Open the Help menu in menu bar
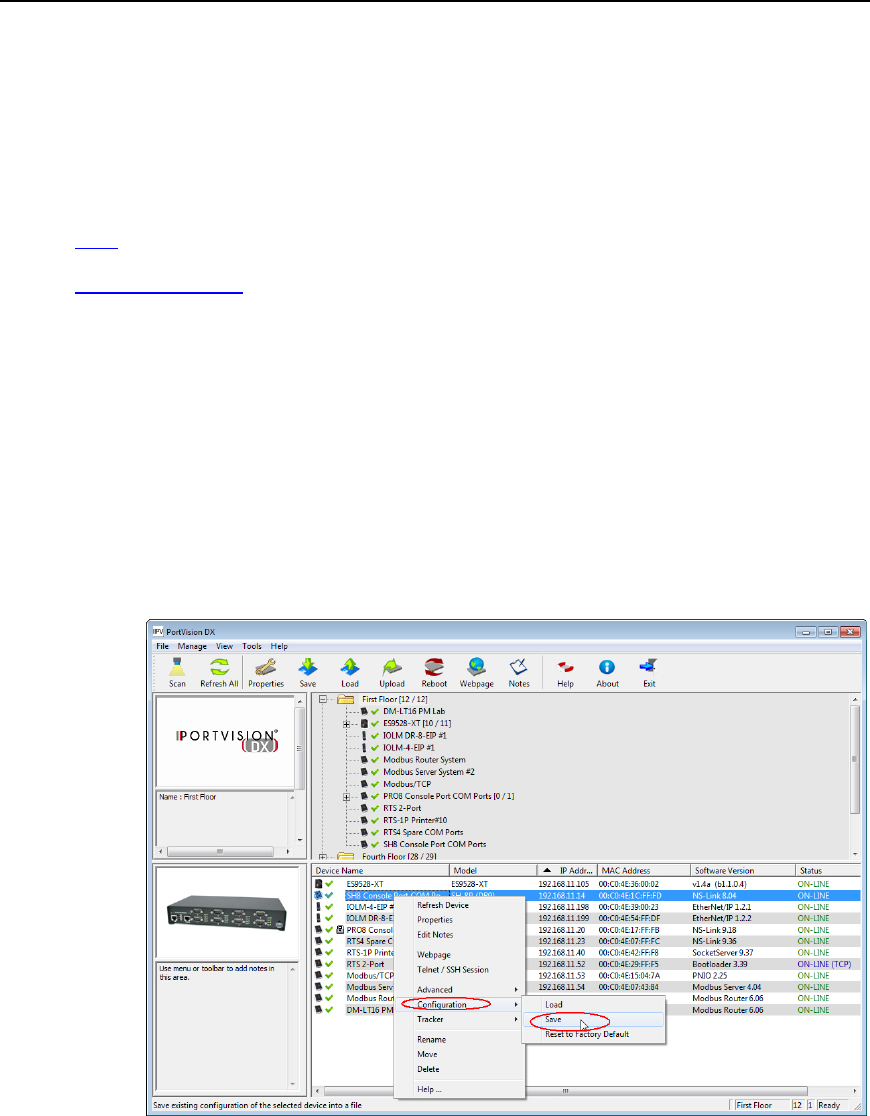 279,646
